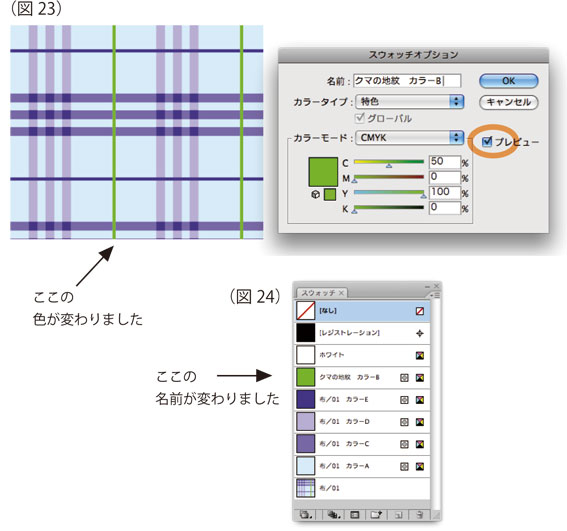Select the クマの地紋 カラーB swatch row
This screenshot has width=567, height=531.
363,377
